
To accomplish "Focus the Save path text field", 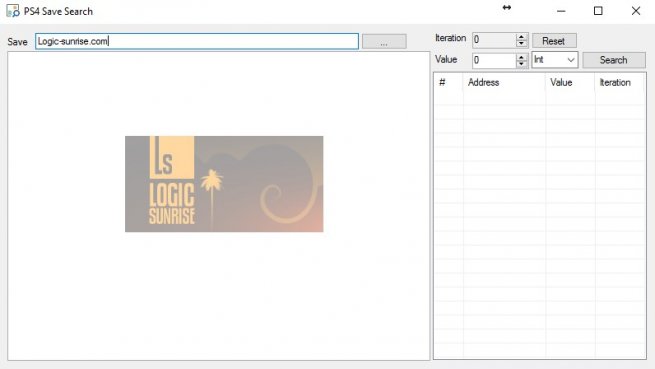I will 197,41.
